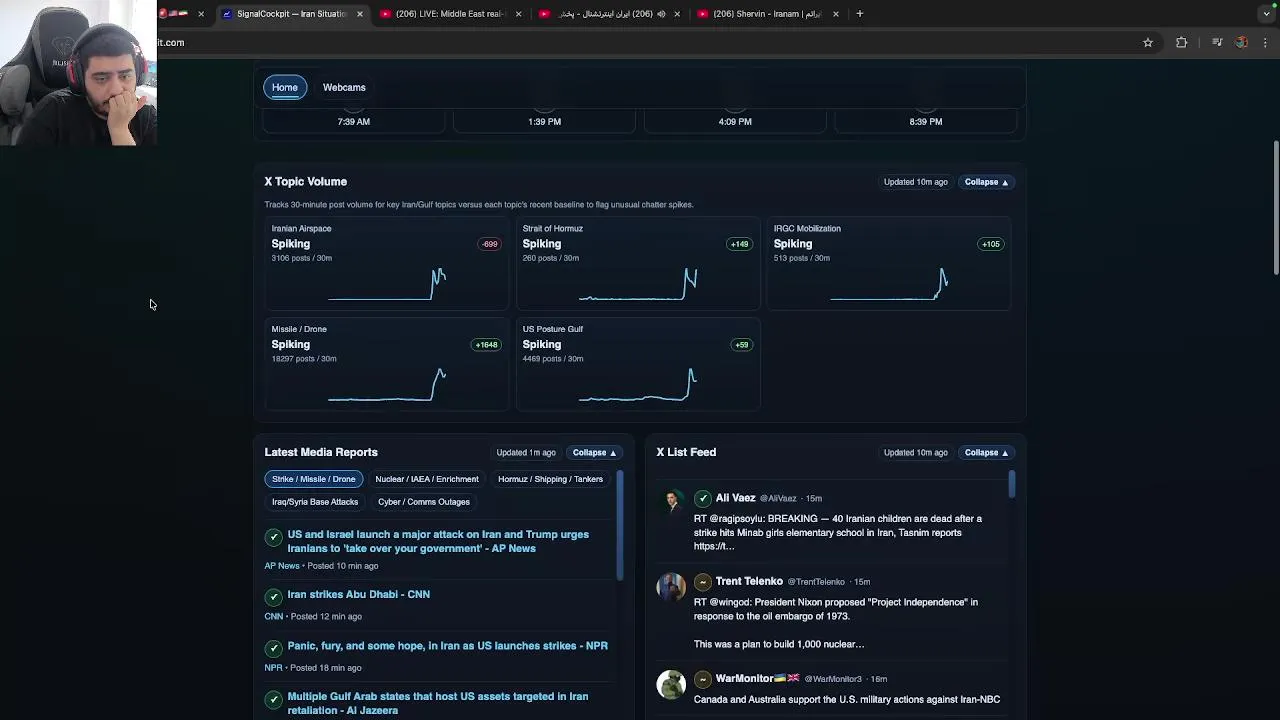Open the Iran strikes Abu Dhabi CNN article
1280x720 pixels.
click(x=359, y=594)
